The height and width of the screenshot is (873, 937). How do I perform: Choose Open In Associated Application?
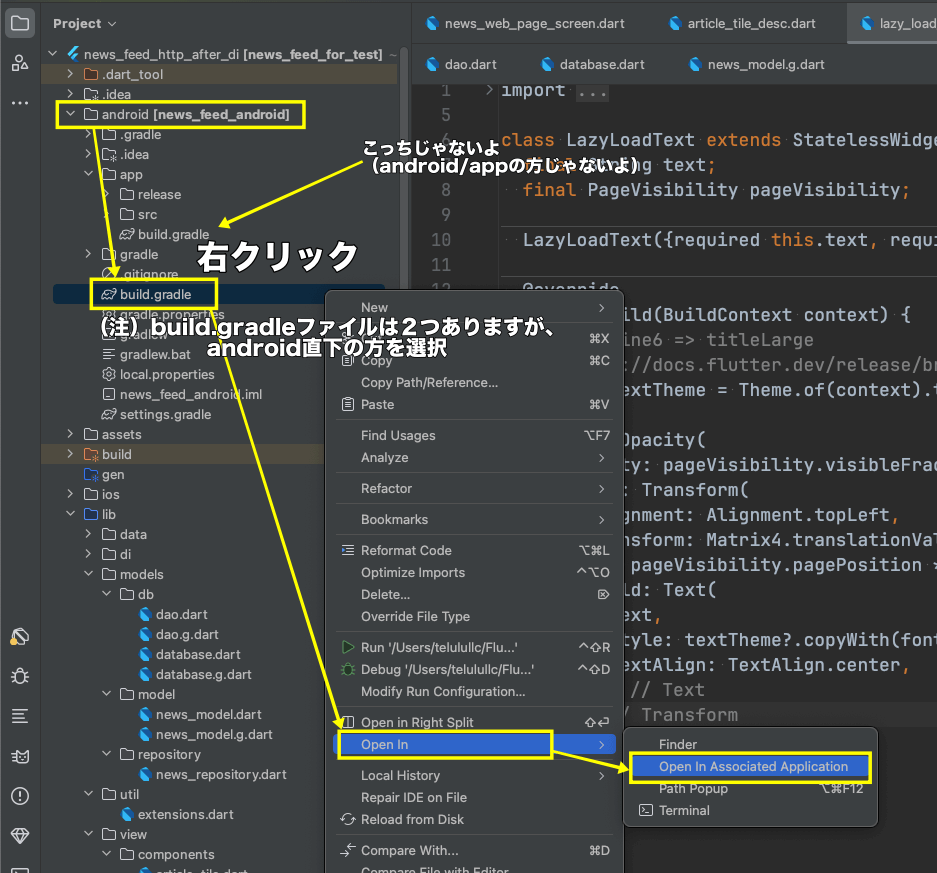point(751,767)
